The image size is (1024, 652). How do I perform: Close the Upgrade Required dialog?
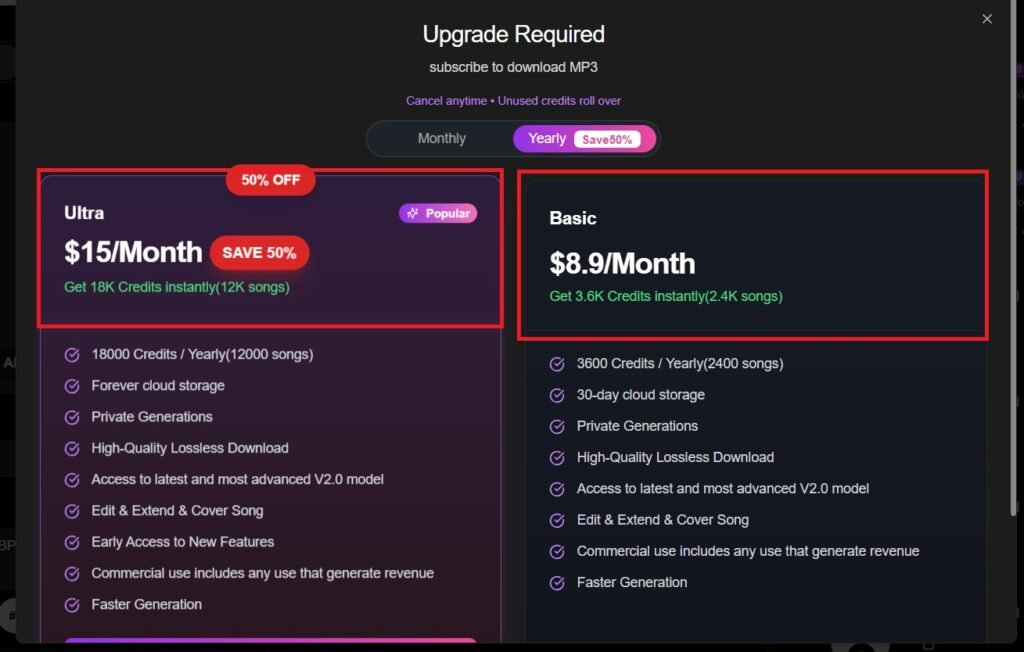point(987,19)
